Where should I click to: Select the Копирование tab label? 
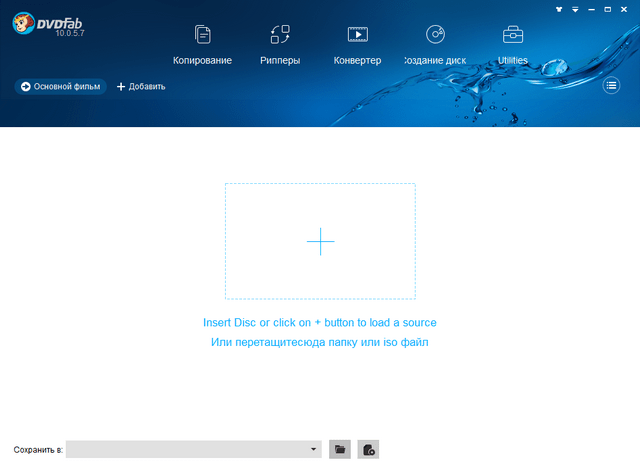202,60
